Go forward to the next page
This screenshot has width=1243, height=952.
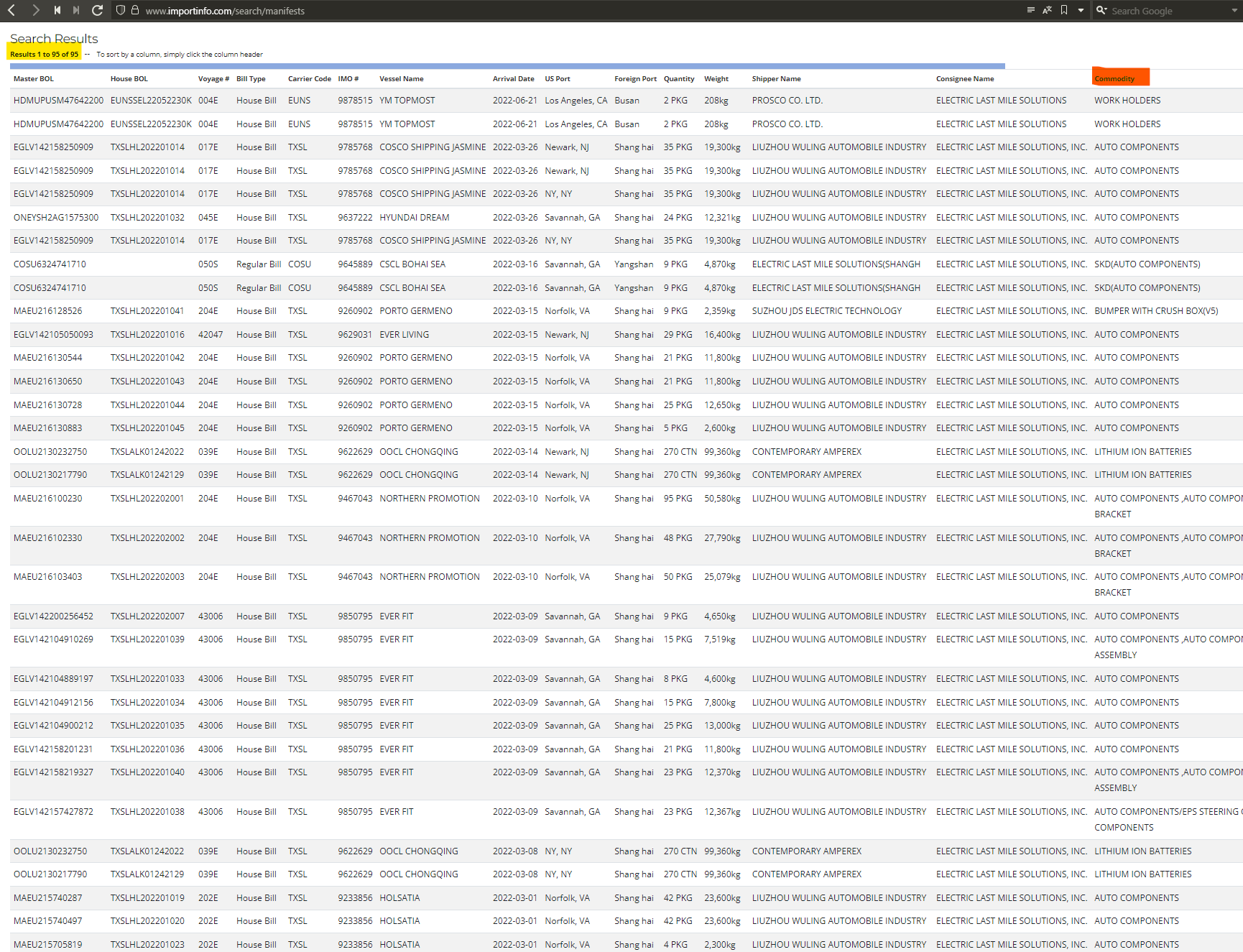[x=35, y=10]
